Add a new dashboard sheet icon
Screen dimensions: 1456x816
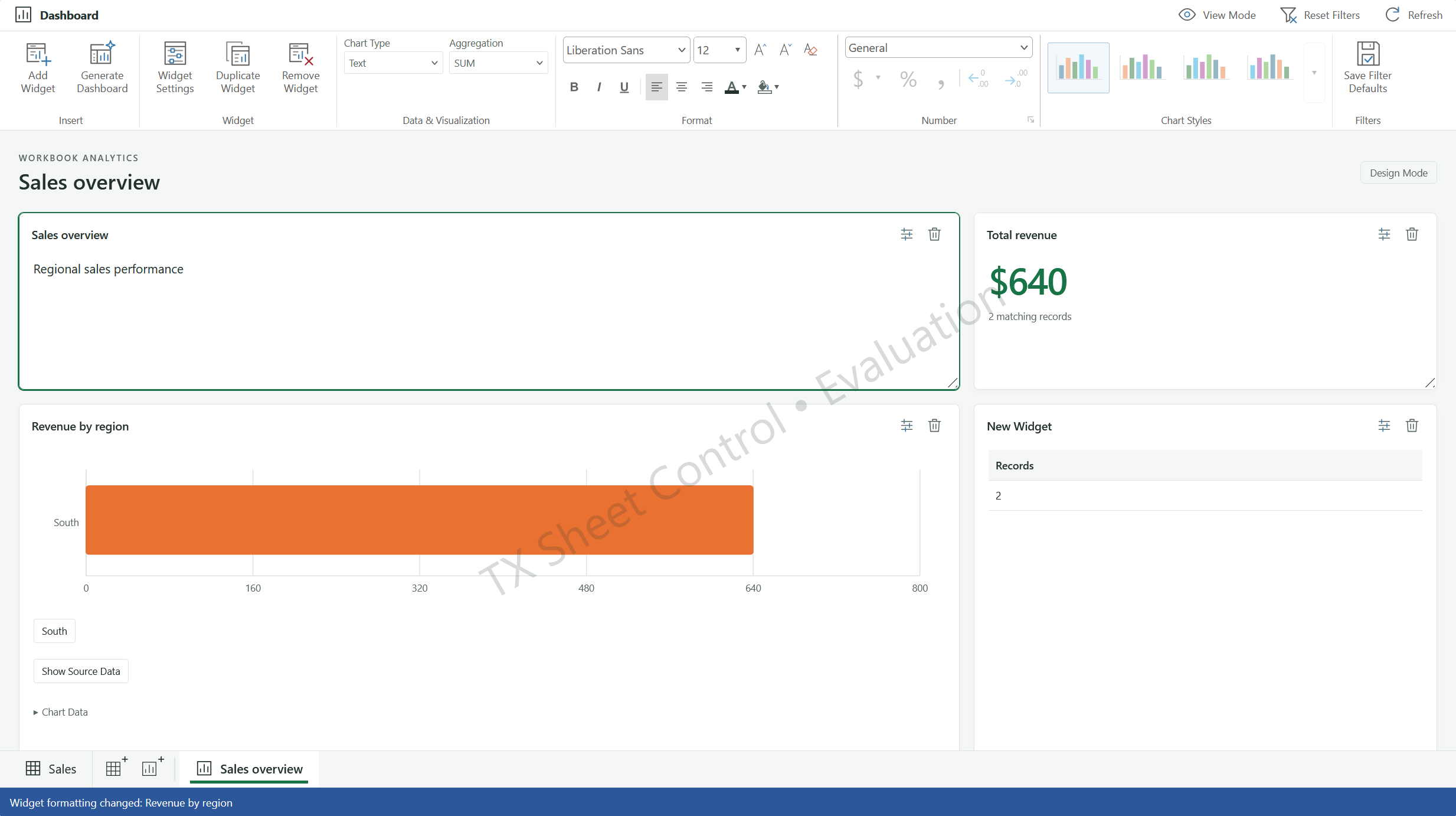tap(152, 768)
